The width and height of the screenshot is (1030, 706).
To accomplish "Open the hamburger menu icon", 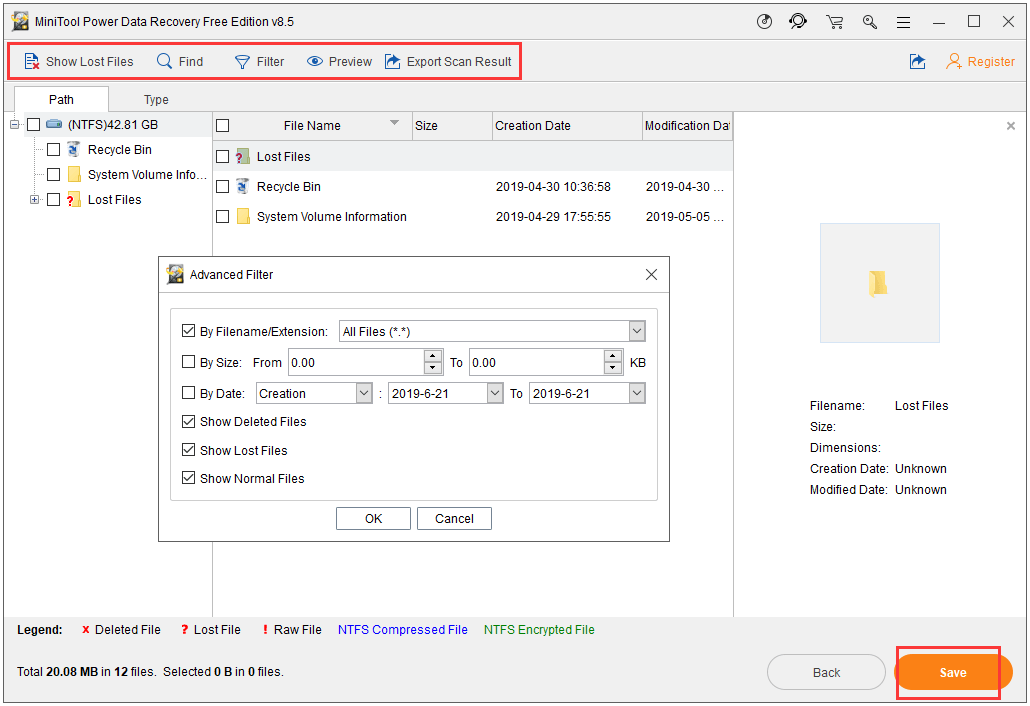I will click(x=904, y=22).
